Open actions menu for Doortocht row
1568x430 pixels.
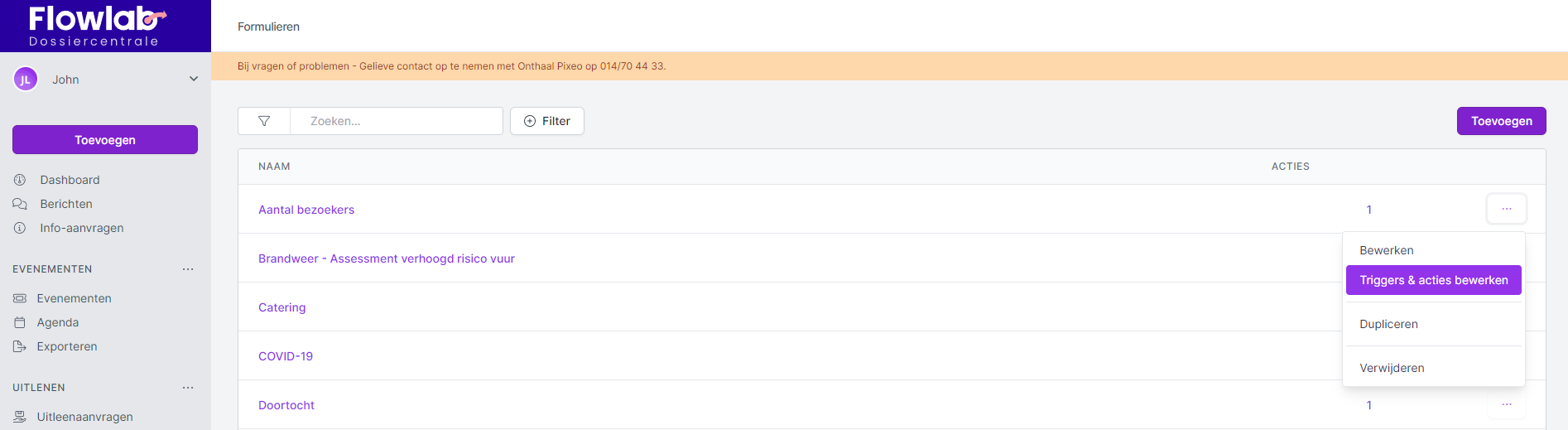[1506, 405]
